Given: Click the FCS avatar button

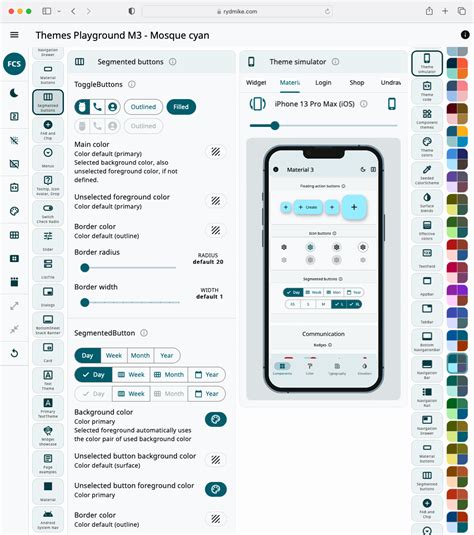Looking at the screenshot, I should [14, 64].
